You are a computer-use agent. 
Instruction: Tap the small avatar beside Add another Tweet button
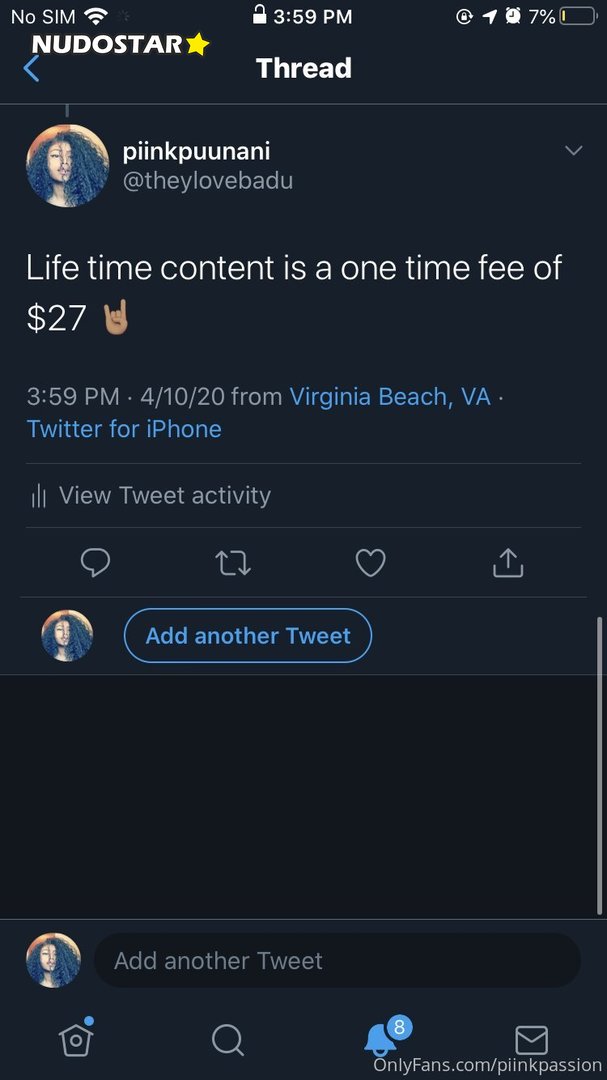[67, 636]
